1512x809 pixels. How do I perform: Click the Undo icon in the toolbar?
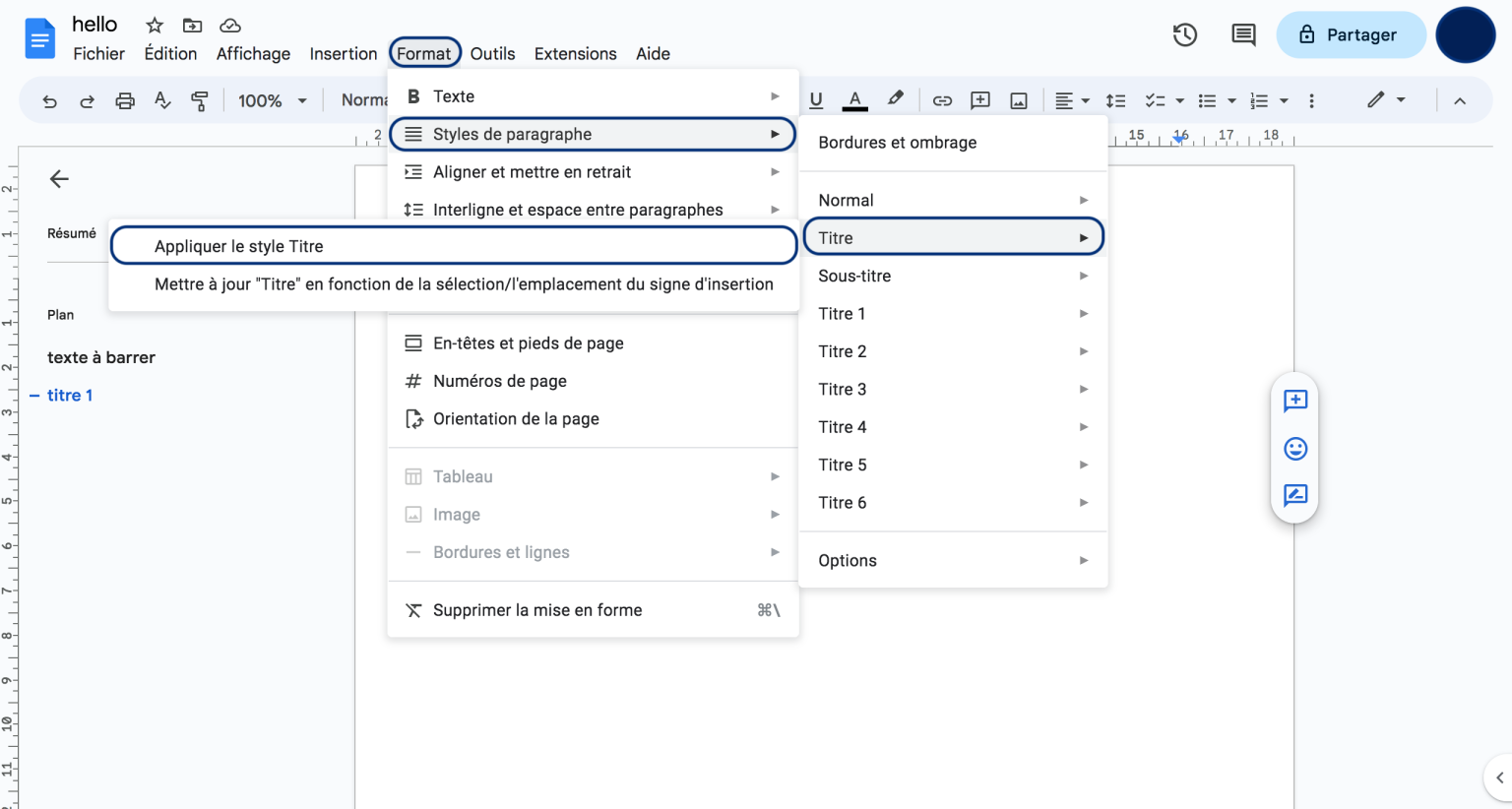[x=49, y=99]
